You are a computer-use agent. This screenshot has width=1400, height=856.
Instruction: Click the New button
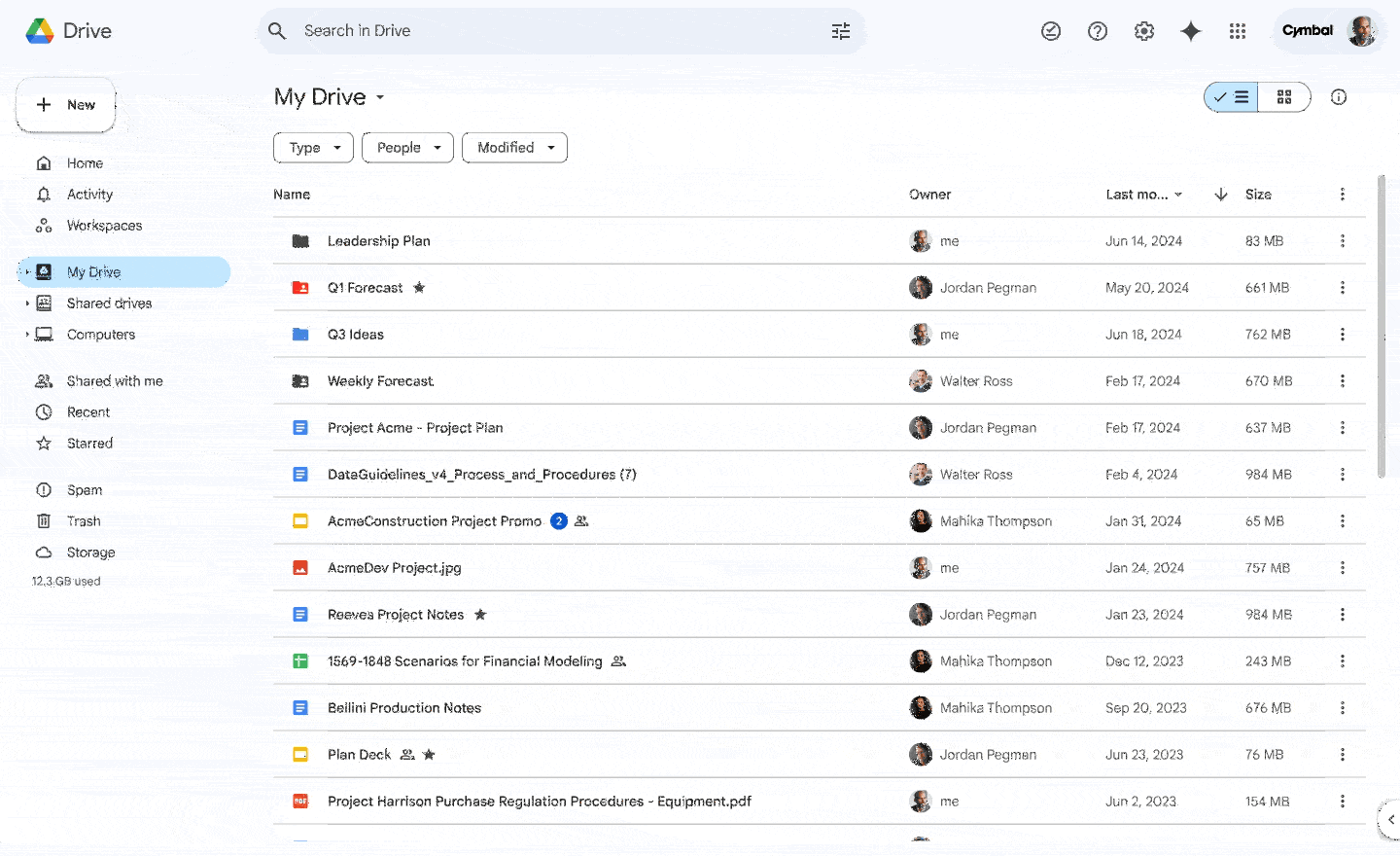point(66,105)
